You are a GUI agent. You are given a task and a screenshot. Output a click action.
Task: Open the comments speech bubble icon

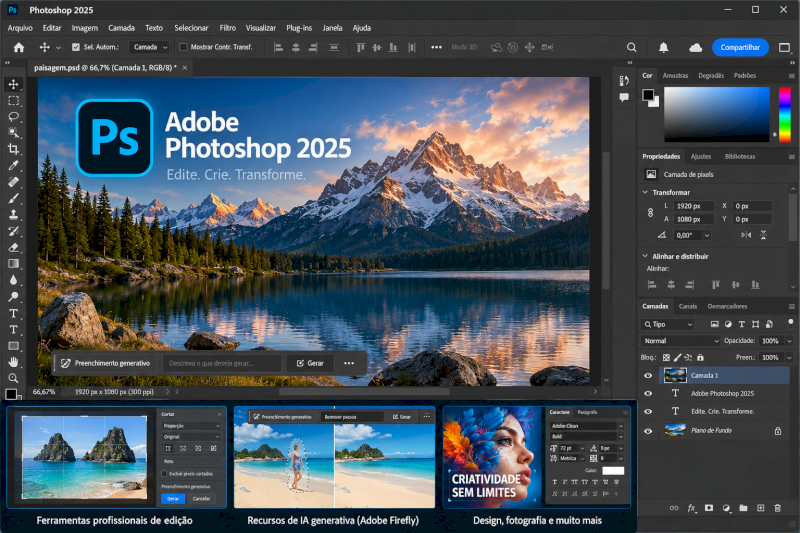pyautogui.click(x=624, y=97)
